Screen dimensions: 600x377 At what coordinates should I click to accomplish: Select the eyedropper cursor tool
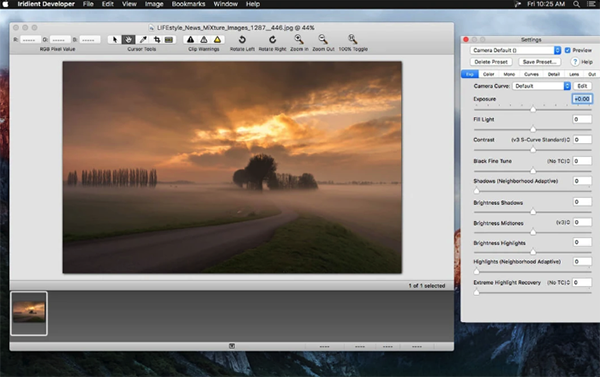[143, 39]
